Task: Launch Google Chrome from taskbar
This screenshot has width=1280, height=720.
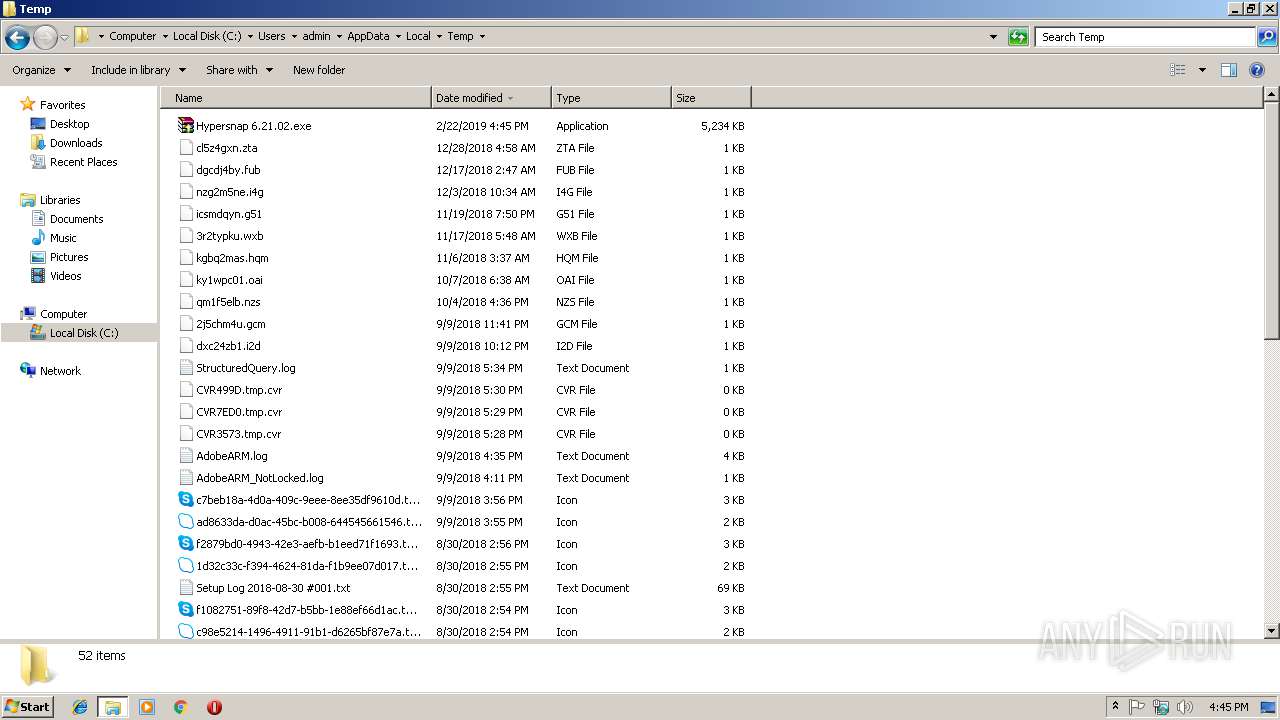Action: click(x=180, y=707)
